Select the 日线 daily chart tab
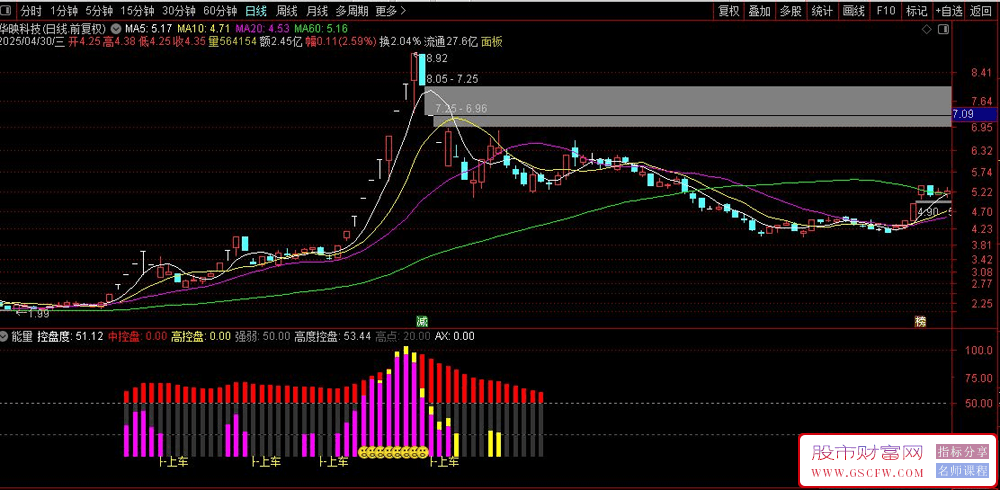 tap(256, 10)
